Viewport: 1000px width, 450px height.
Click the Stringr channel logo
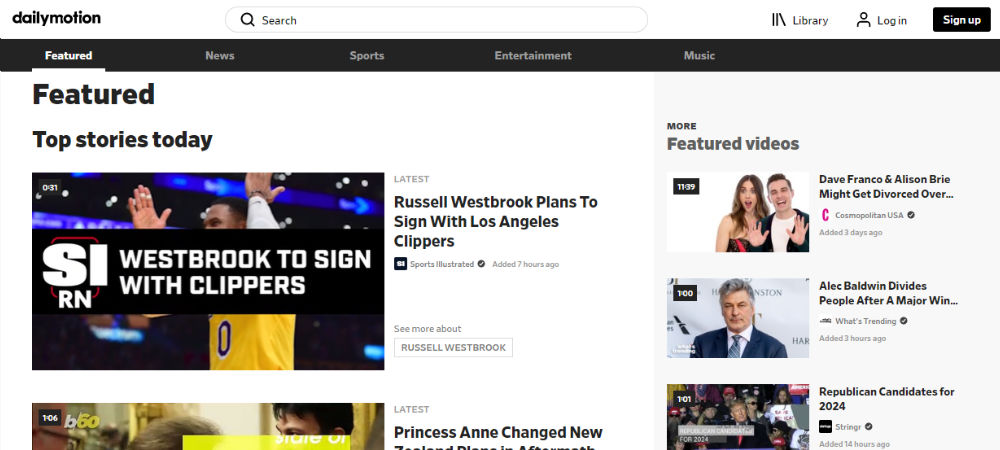click(x=825, y=427)
